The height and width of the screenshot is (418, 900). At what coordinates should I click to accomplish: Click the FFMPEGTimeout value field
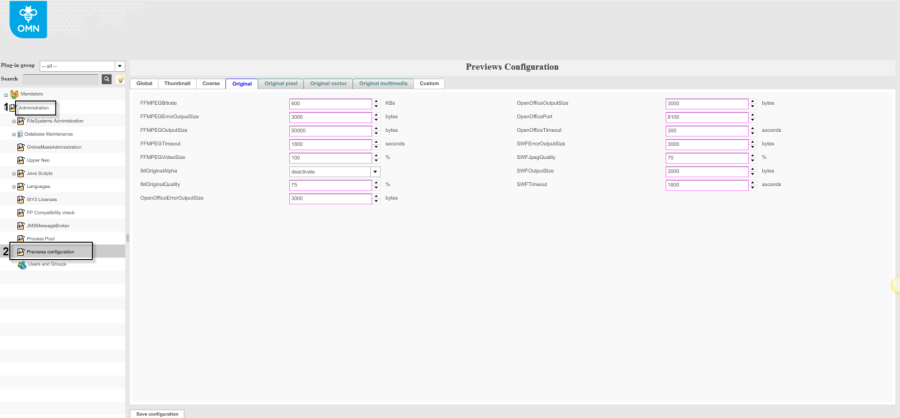coord(331,144)
